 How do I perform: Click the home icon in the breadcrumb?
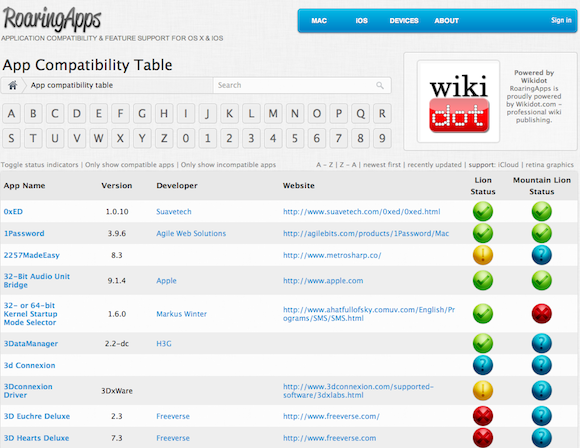point(13,85)
